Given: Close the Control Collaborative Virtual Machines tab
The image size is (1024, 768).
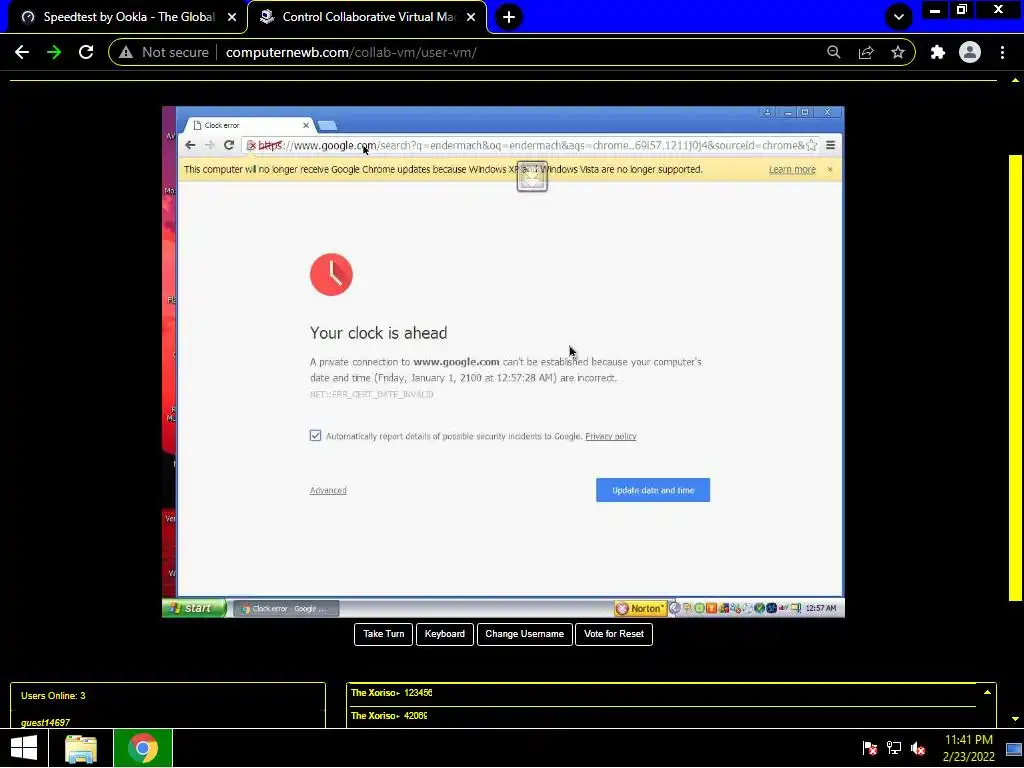Looking at the screenshot, I should 471,17.
